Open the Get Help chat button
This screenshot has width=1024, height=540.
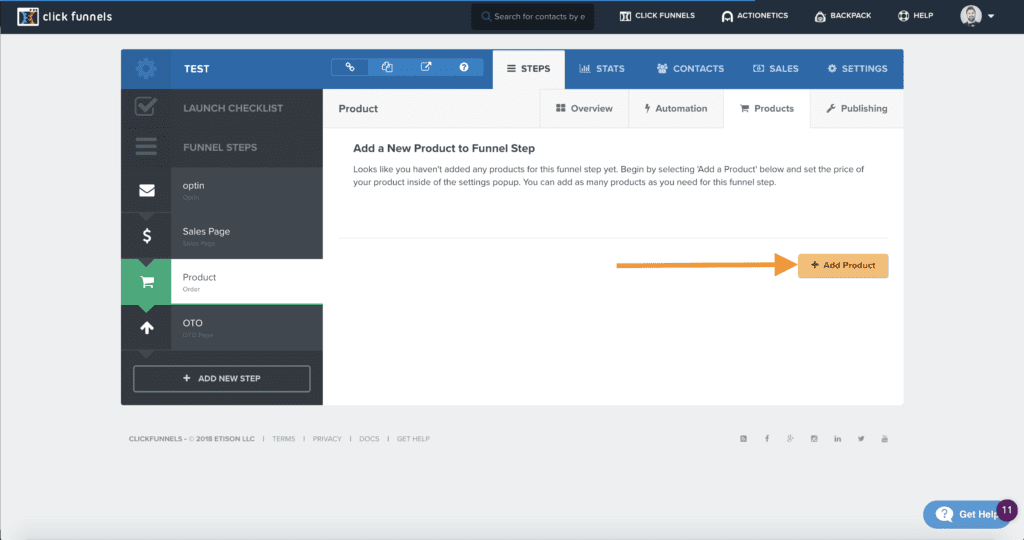tap(966, 515)
